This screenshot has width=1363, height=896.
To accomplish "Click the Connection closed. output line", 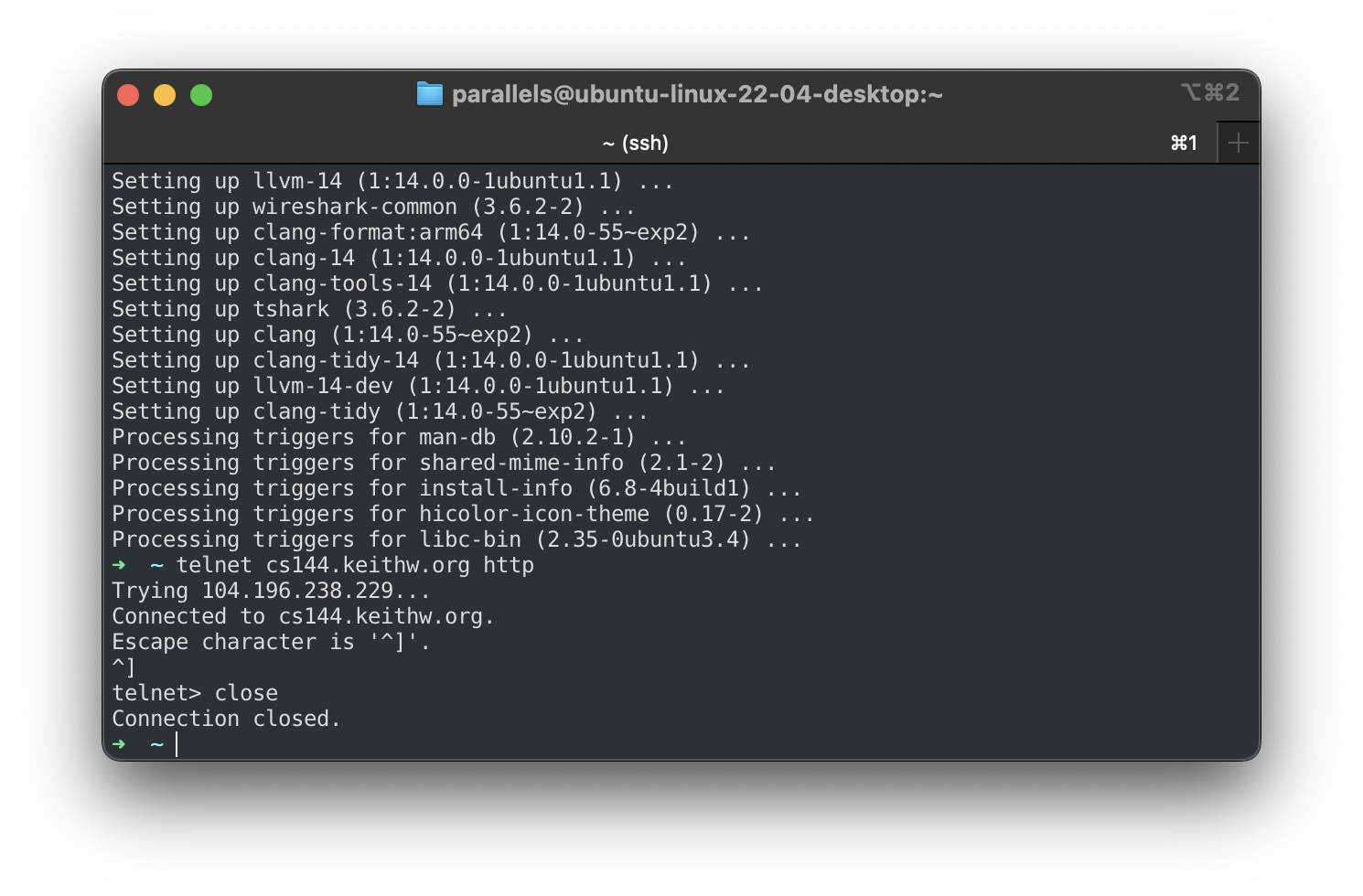I will click(226, 718).
